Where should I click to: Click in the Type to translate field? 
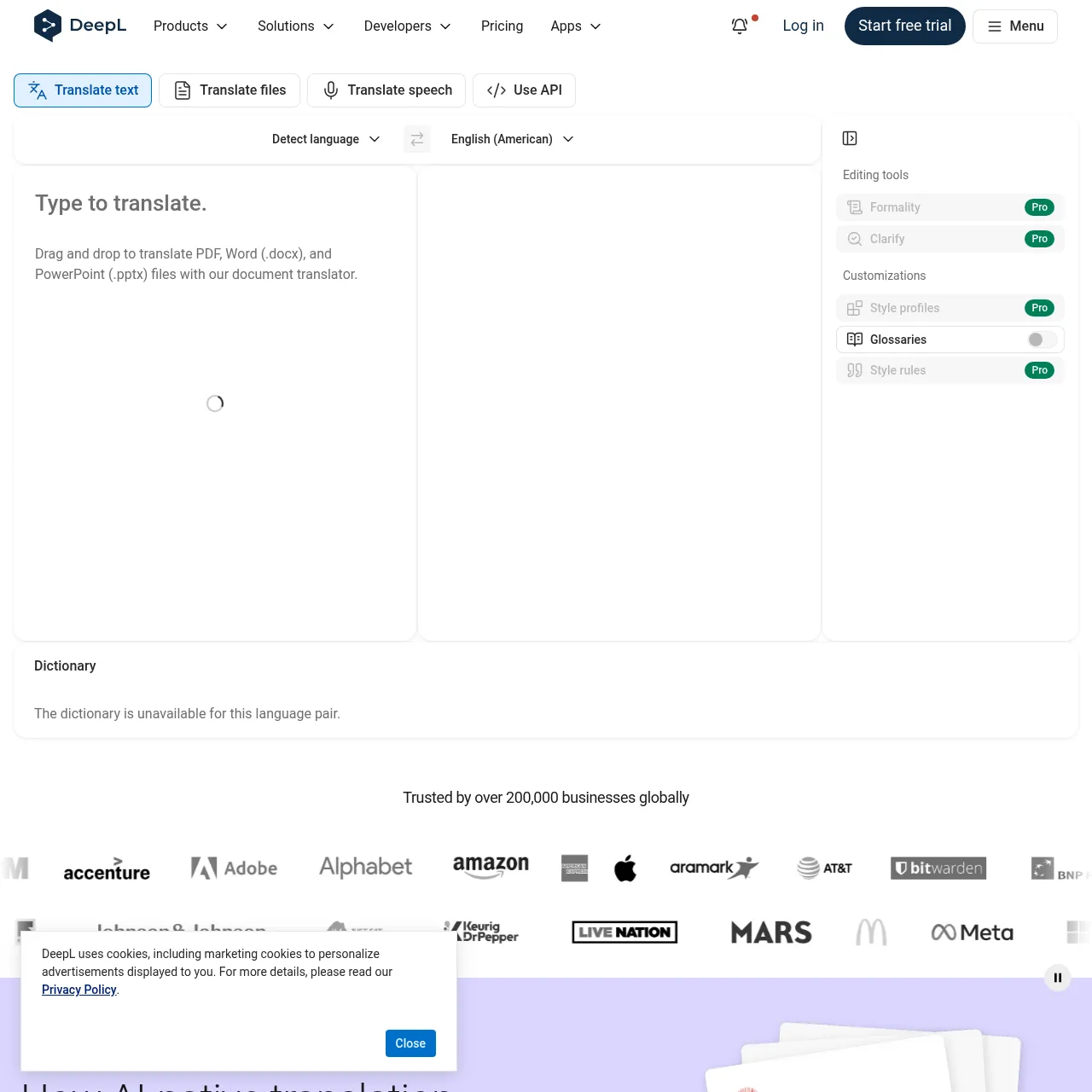215,403
